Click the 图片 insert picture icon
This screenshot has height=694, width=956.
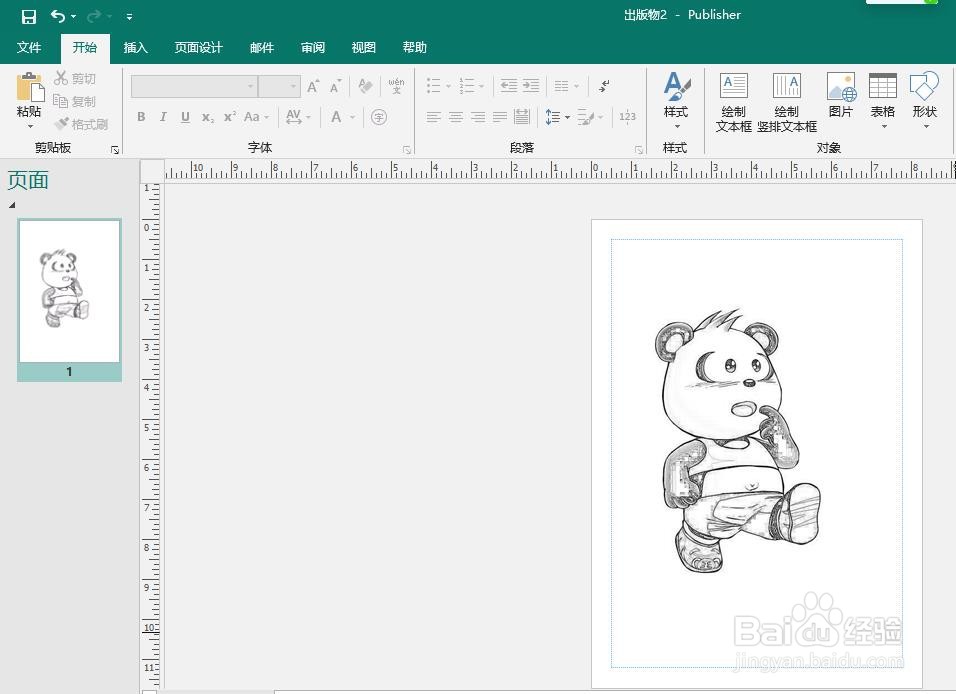tap(841, 95)
